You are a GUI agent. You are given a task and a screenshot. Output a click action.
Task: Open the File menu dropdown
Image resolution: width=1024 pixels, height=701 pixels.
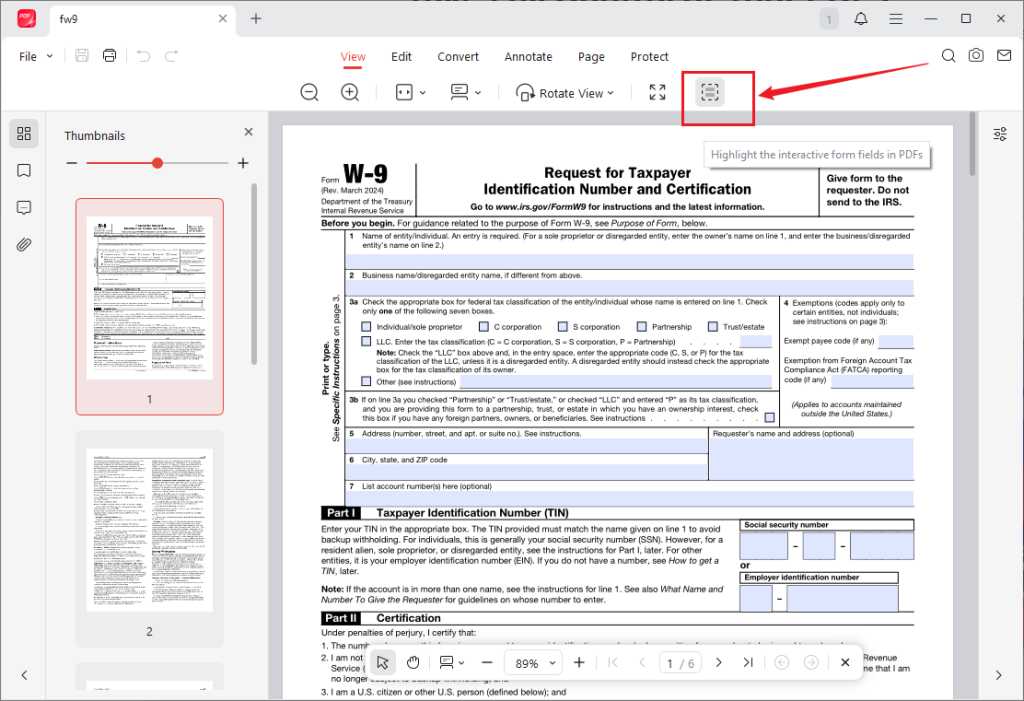(36, 56)
